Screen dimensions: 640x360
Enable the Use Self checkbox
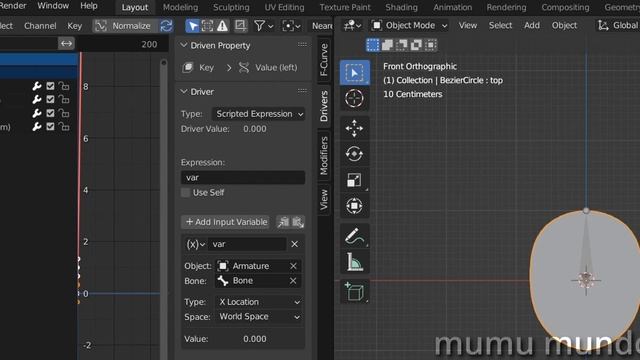[x=186, y=193]
